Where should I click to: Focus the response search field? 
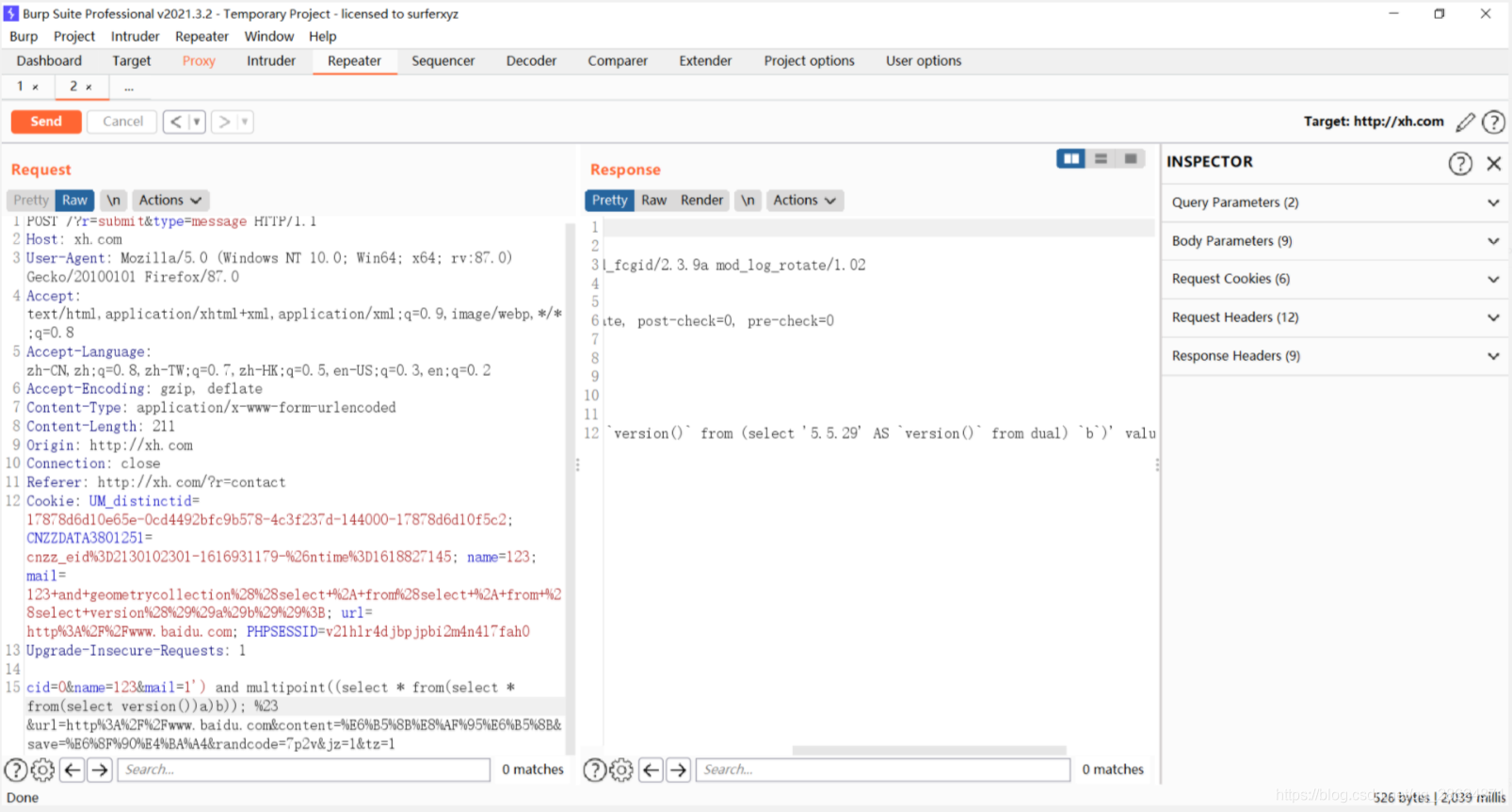tap(883, 771)
